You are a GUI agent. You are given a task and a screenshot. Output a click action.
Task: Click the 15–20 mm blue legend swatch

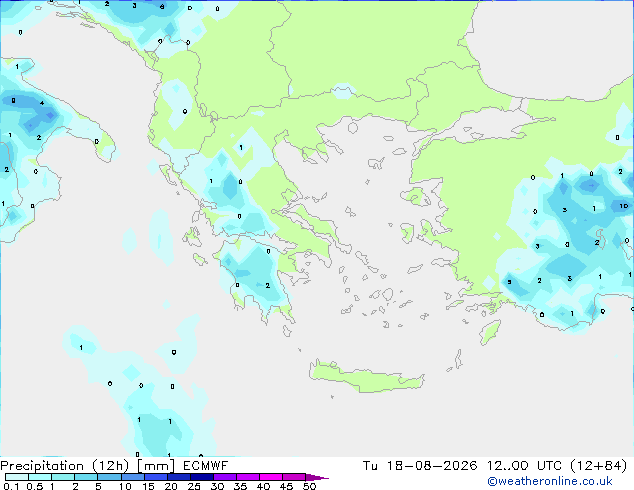155,477
